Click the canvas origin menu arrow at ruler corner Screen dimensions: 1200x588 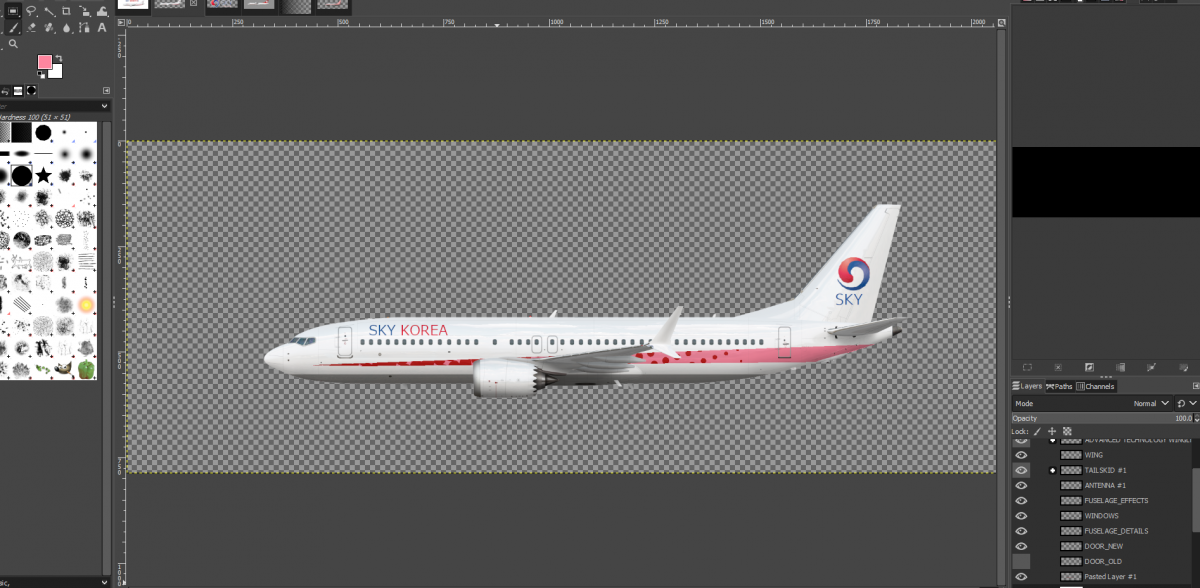coord(121,22)
